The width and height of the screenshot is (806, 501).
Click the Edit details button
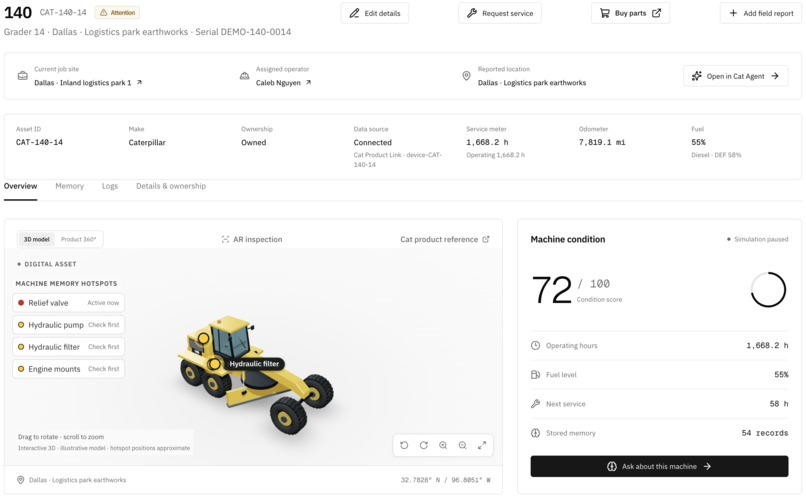click(375, 13)
